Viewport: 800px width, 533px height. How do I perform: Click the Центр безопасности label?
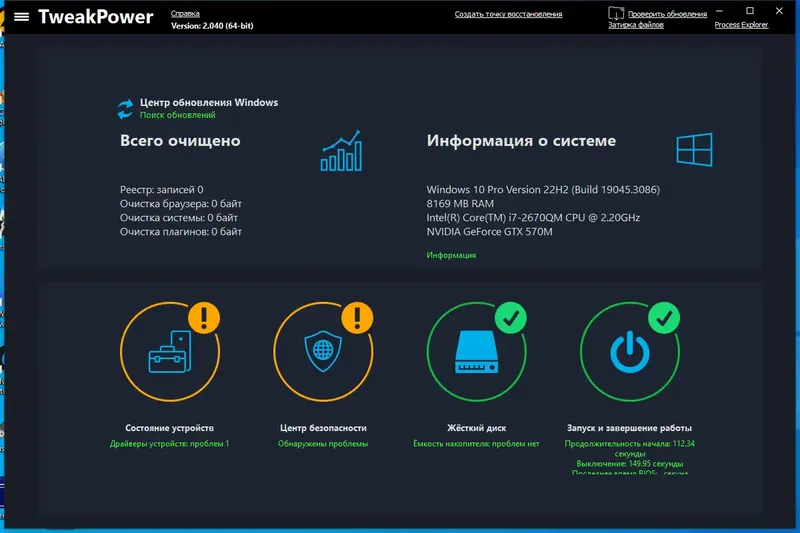323,428
